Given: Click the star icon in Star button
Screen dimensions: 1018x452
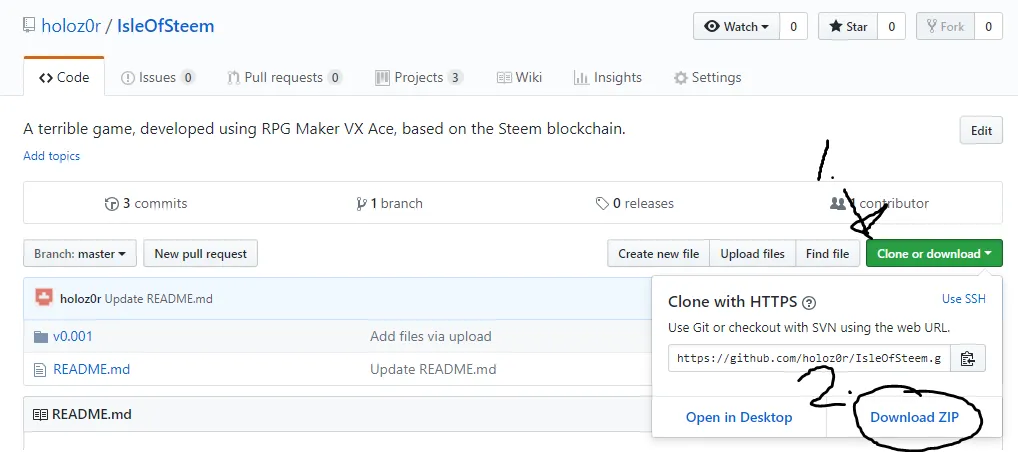Looking at the screenshot, I should point(836,27).
